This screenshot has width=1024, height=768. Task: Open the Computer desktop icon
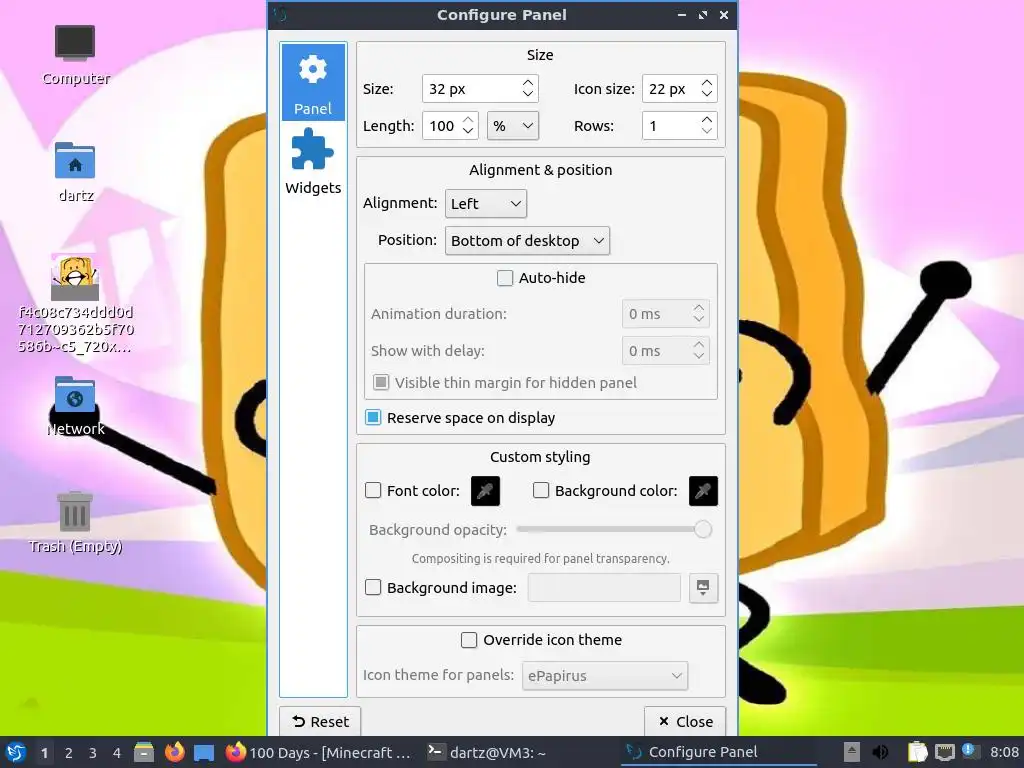[x=75, y=55]
